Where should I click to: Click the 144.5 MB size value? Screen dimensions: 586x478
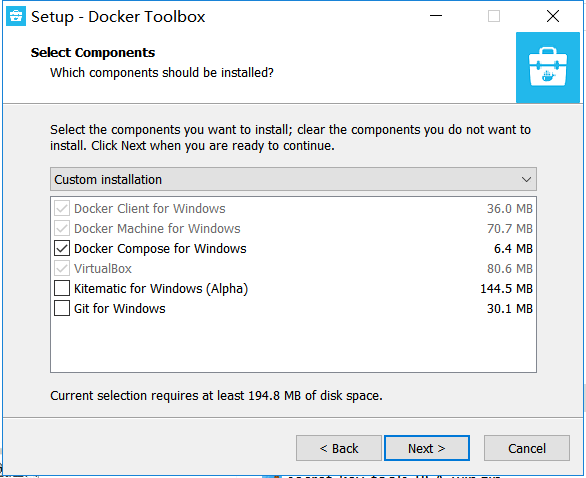tap(506, 289)
